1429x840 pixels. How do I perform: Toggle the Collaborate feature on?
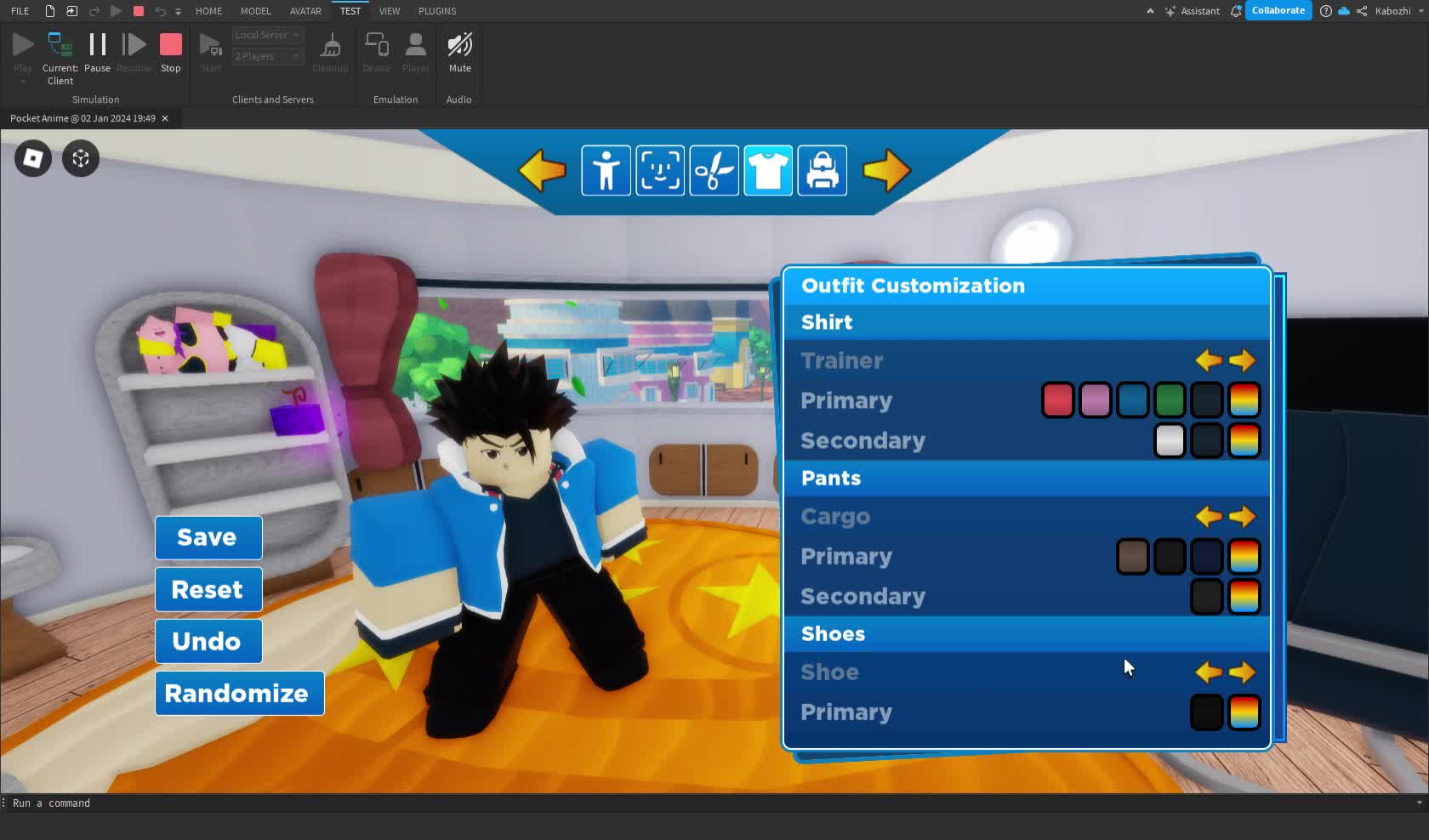(x=1278, y=10)
